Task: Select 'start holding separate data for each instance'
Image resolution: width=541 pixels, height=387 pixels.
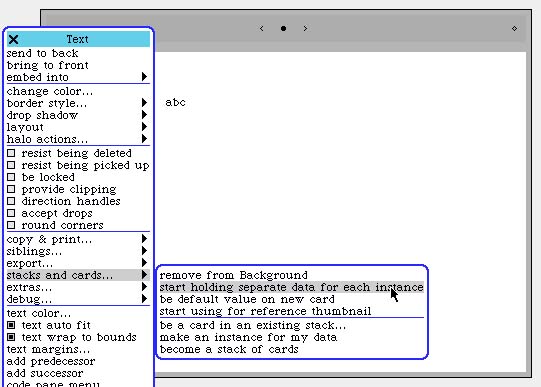Action: [292, 287]
